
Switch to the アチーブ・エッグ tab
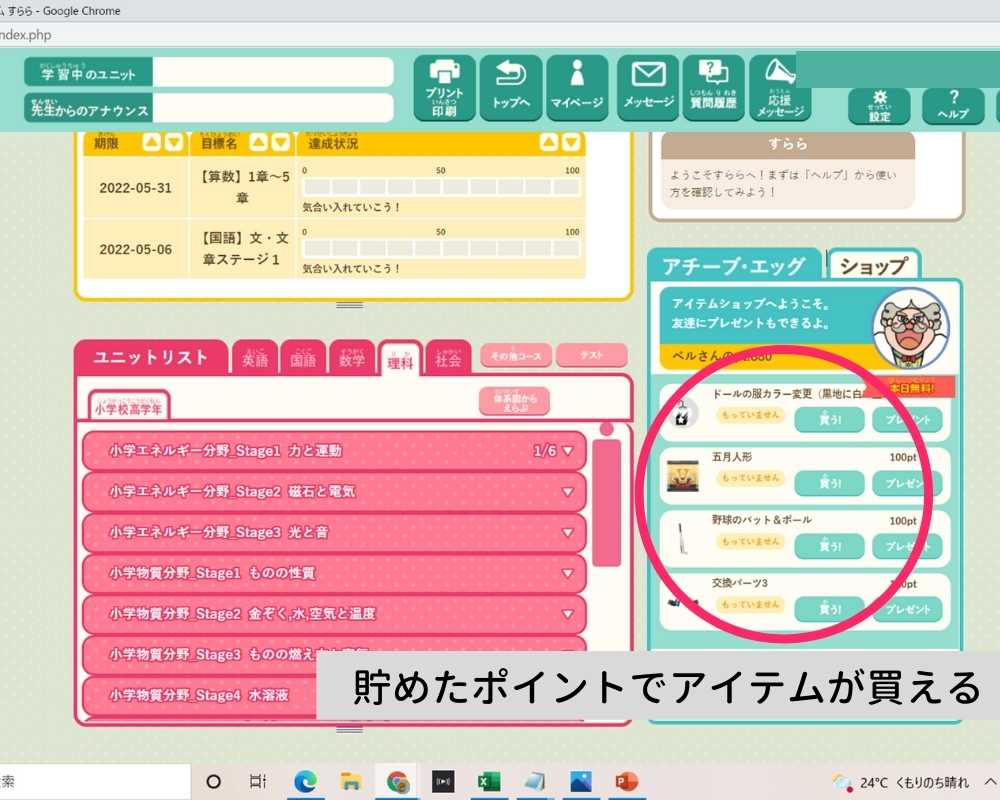[734, 265]
